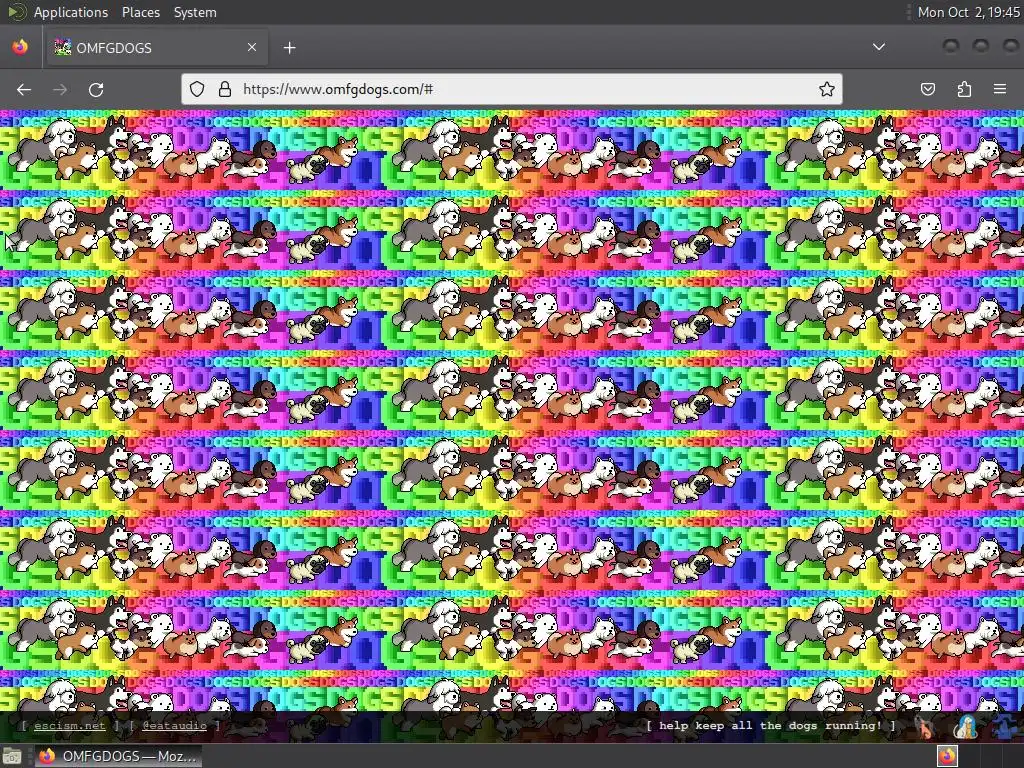Image resolution: width=1024 pixels, height=768 pixels.
Task: Click the blue dog icon in footer
Action: 1006,726
